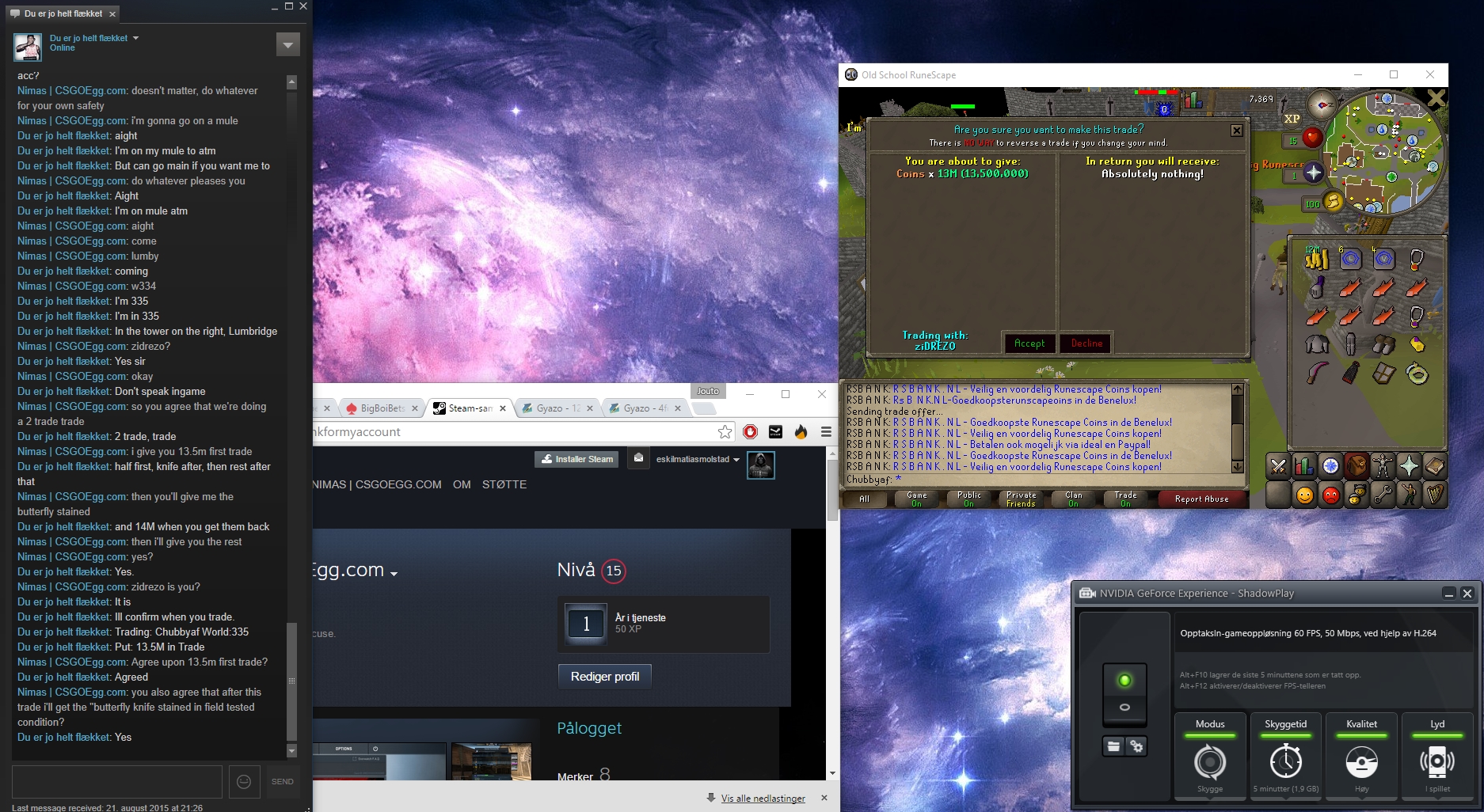Switch to the BigBoiBets browser tab
This screenshot has height=812, width=1484.
(382, 408)
